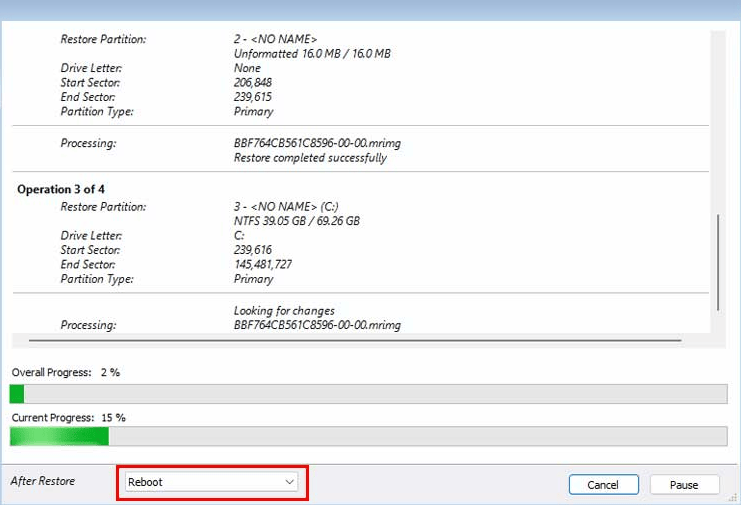This screenshot has height=505, width=741.
Task: Click the Cancel button
Action: (603, 485)
